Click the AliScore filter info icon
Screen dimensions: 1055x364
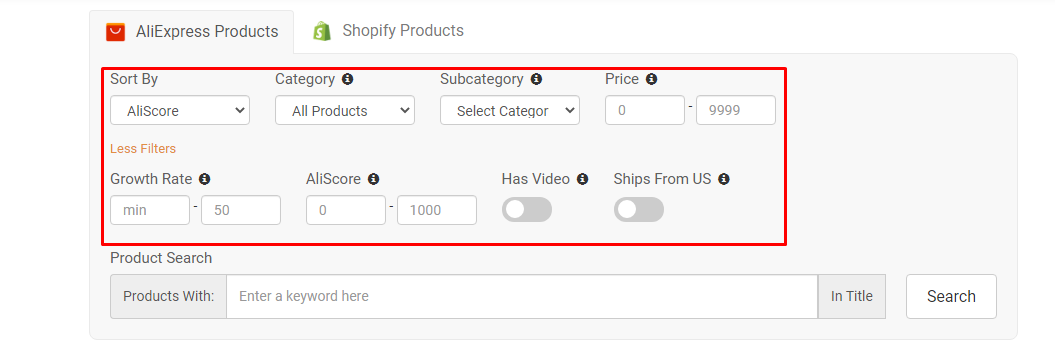(x=373, y=180)
